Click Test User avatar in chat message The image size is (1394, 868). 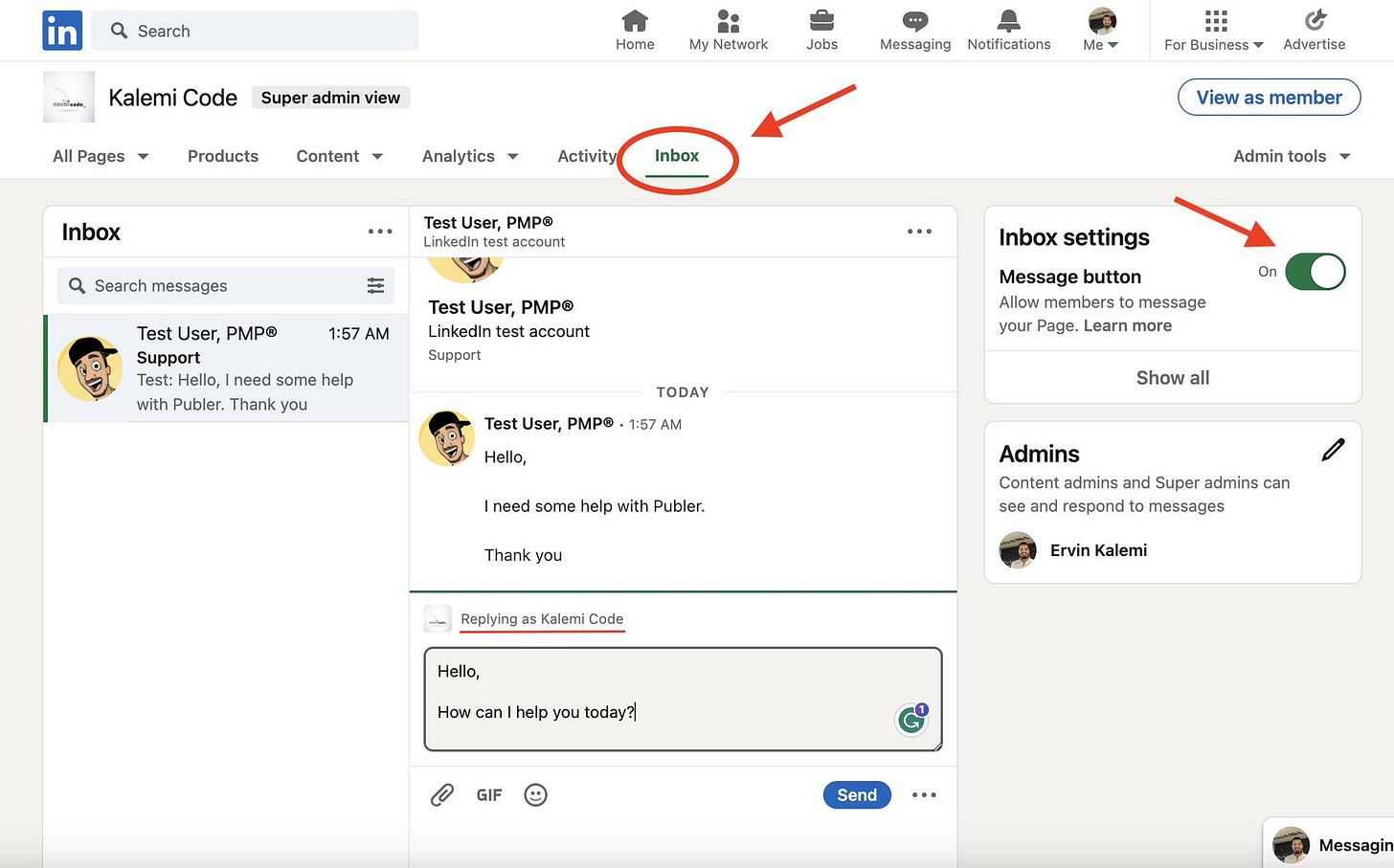pyautogui.click(x=447, y=438)
